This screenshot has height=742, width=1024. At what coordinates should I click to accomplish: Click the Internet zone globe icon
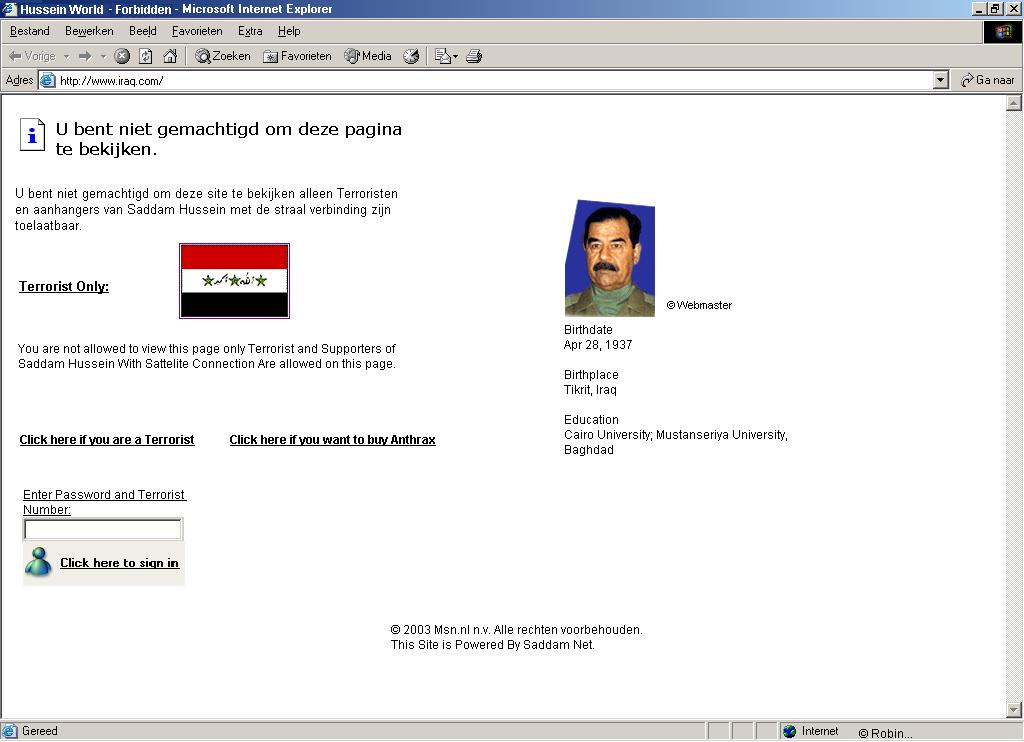pyautogui.click(x=790, y=732)
